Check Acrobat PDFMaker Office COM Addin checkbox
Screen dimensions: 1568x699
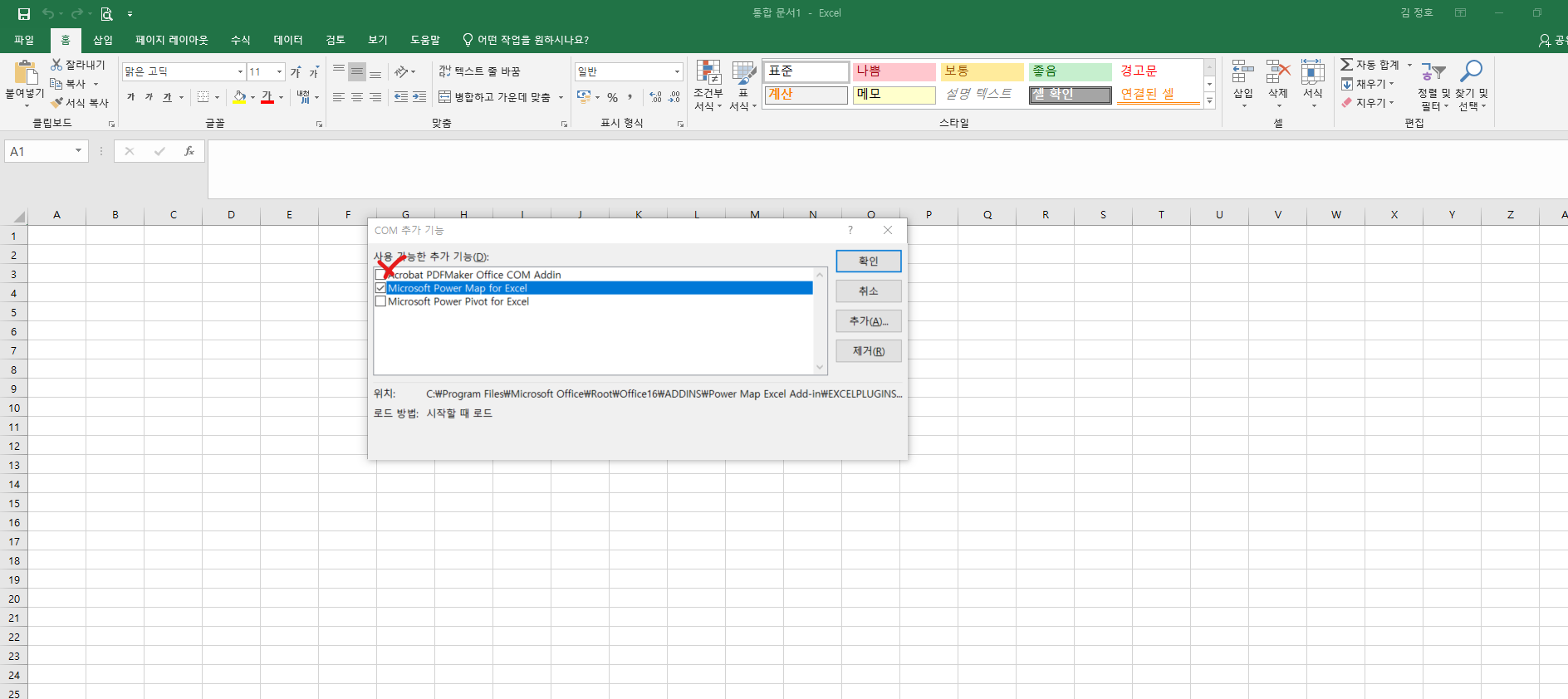pos(380,275)
